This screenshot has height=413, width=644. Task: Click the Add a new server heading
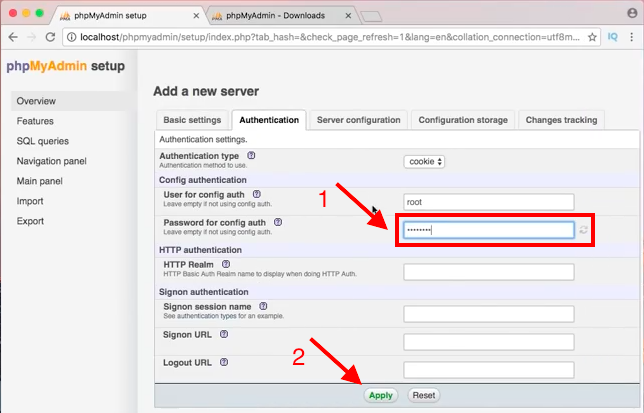coord(206,91)
